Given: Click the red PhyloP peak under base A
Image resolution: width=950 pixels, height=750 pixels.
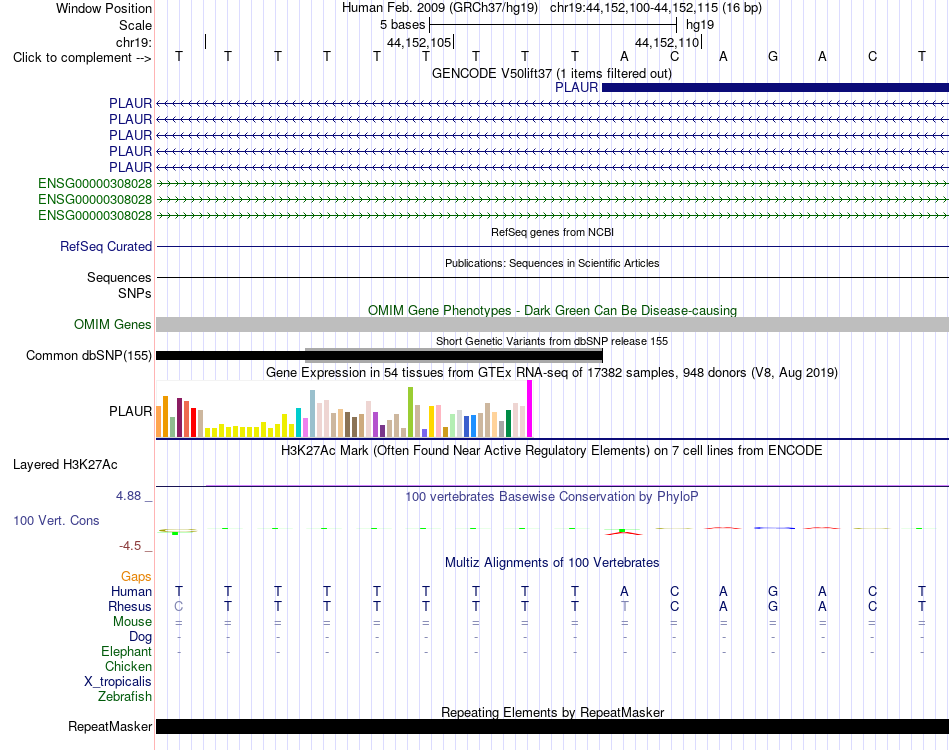Looking at the screenshot, I should pos(623,532).
